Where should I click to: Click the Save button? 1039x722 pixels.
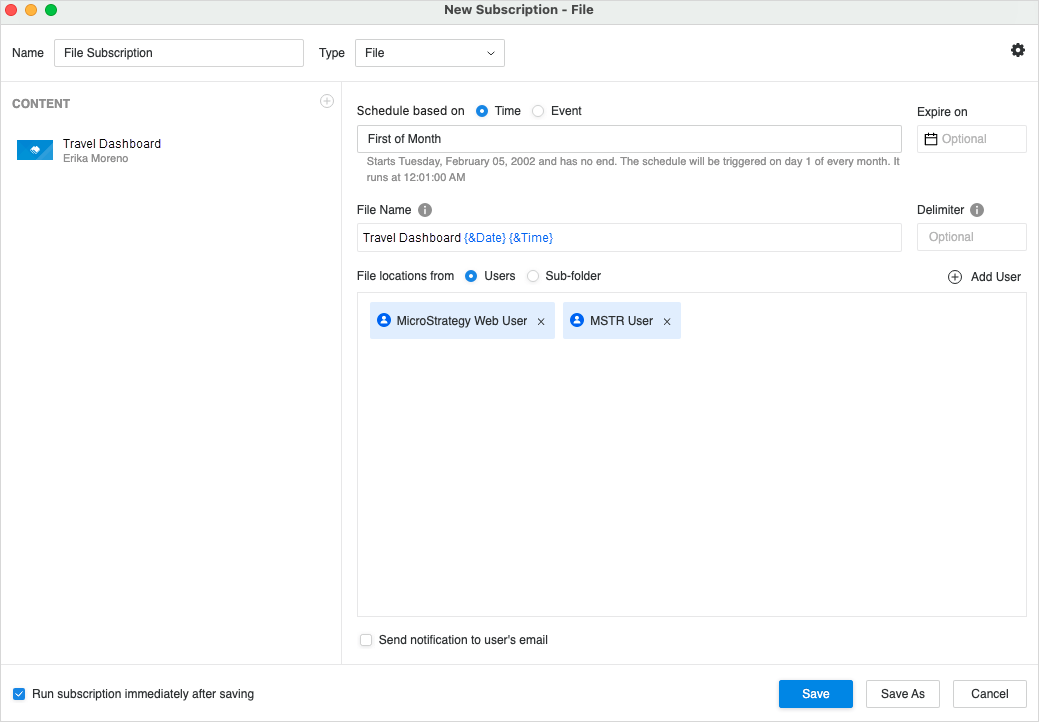(815, 694)
